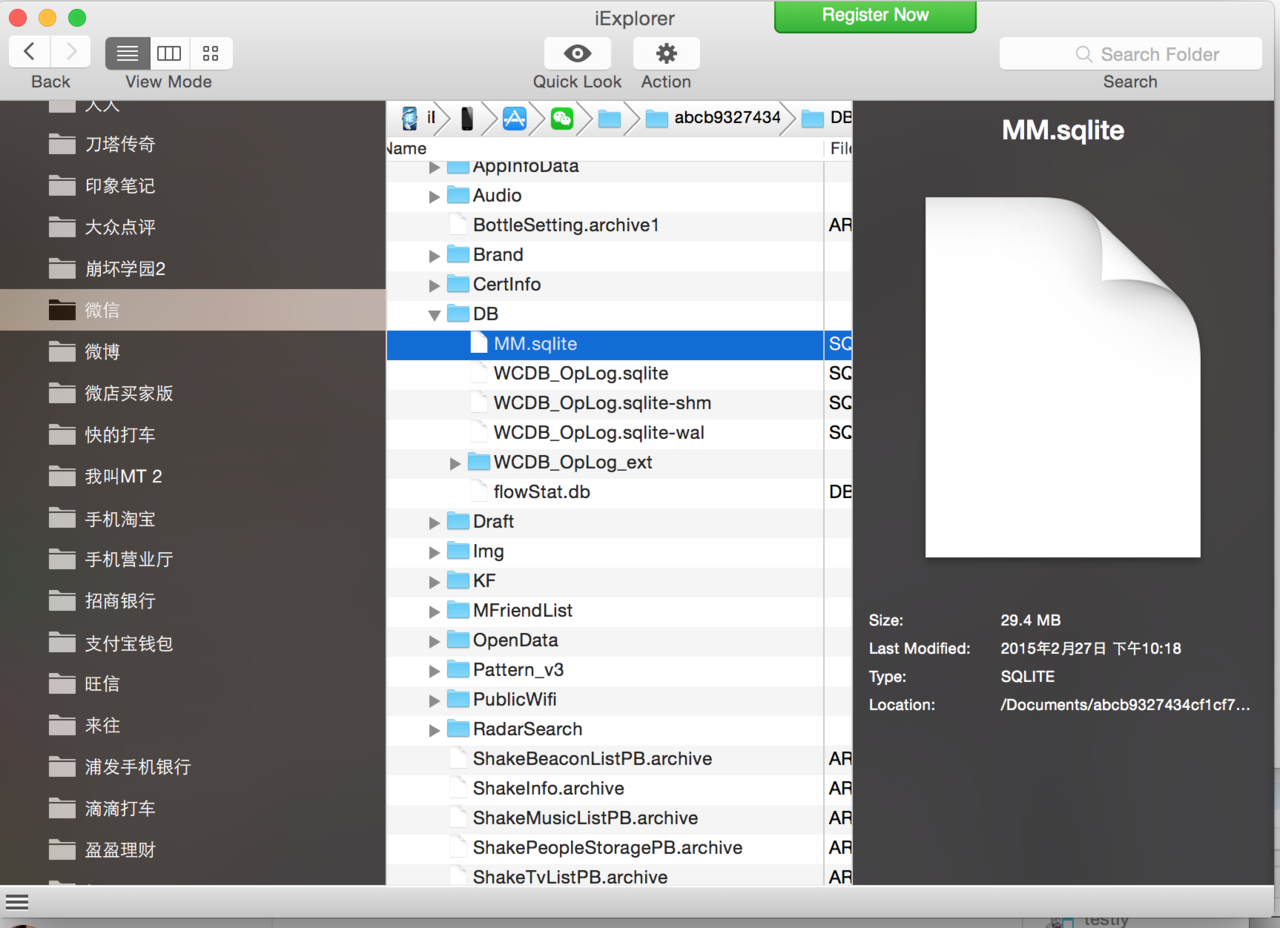Click the iPhone device breadcrumb icon
Image resolution: width=1280 pixels, height=928 pixels.
(410, 118)
